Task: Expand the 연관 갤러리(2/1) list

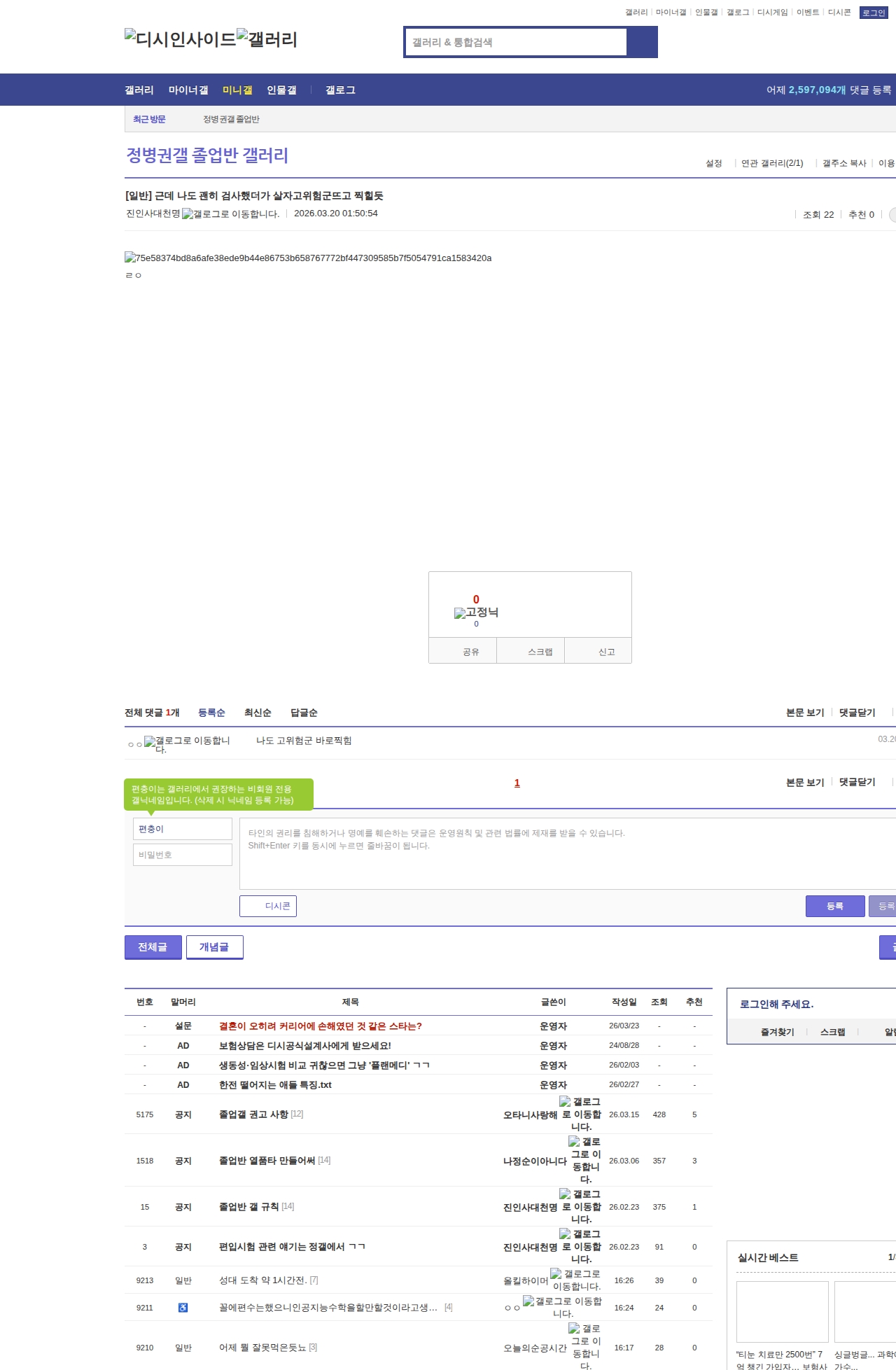Action: [772, 163]
